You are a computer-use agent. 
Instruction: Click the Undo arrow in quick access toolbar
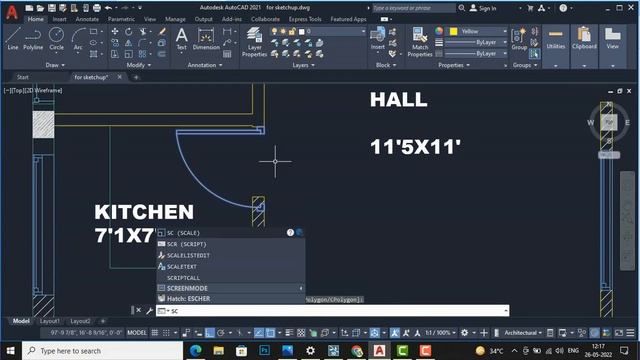coord(109,8)
